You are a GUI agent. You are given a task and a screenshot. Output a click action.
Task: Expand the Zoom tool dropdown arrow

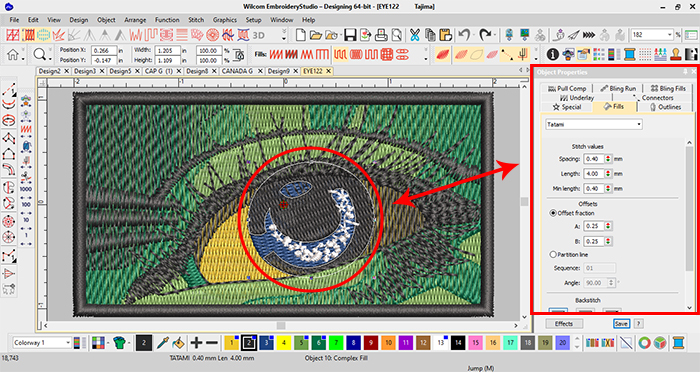[50, 59]
